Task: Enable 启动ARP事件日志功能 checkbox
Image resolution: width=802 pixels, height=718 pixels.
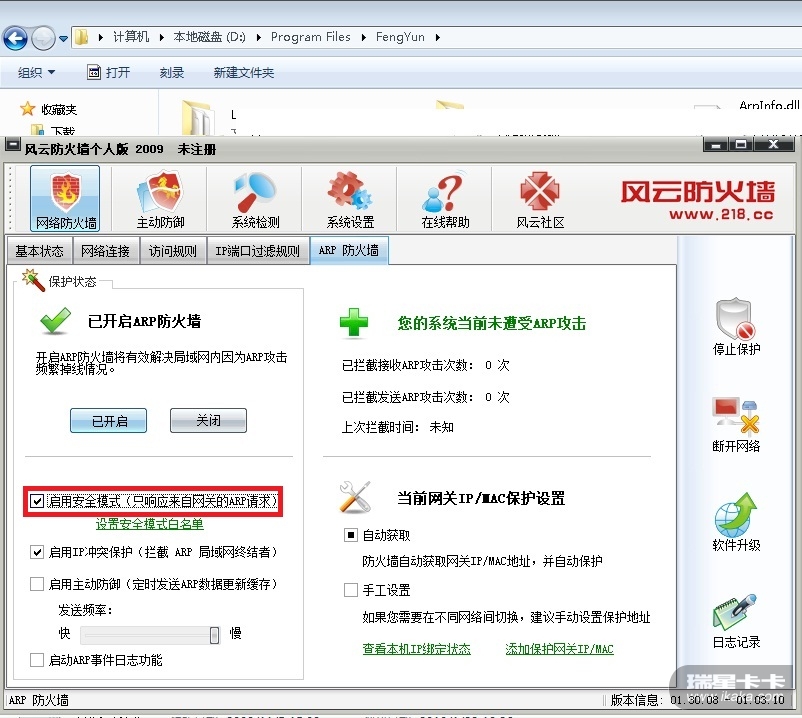Action: click(37, 660)
